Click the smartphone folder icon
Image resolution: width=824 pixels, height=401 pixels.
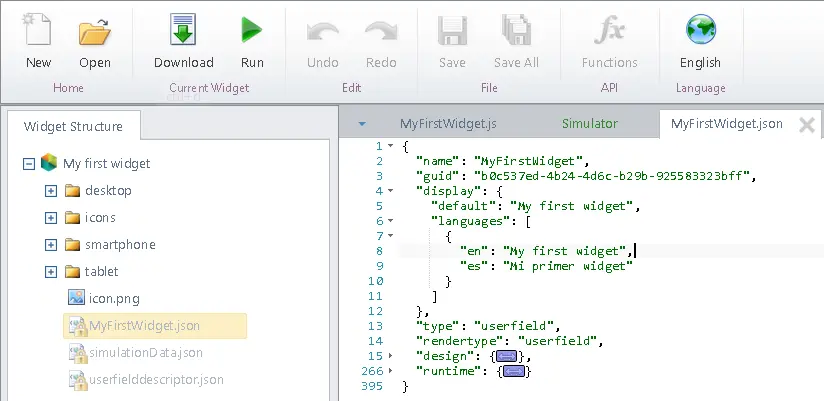click(x=73, y=244)
